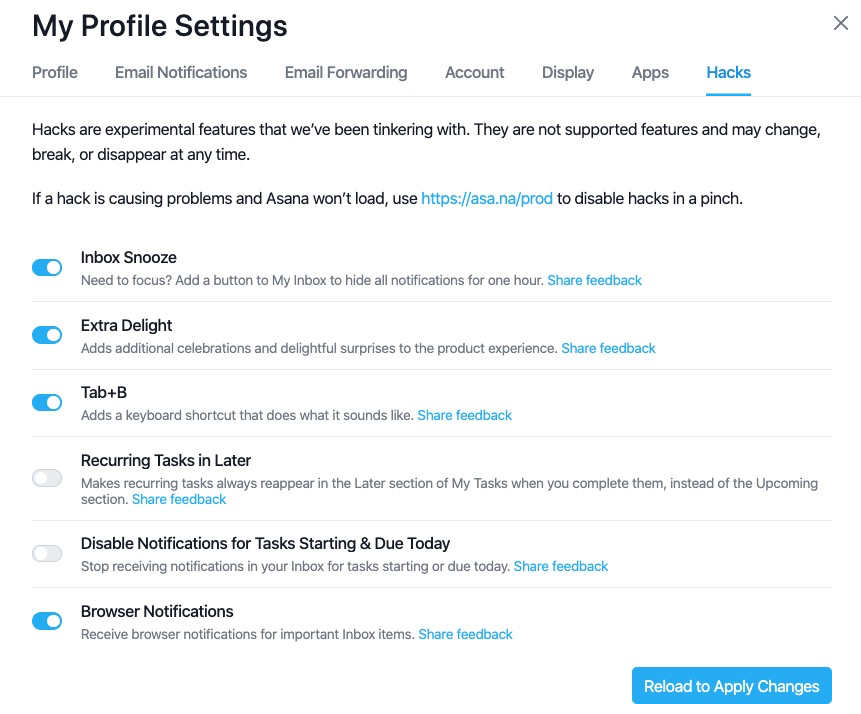Image resolution: width=861 pixels, height=714 pixels.
Task: Disable the Extra Delight hack
Action: [47, 335]
